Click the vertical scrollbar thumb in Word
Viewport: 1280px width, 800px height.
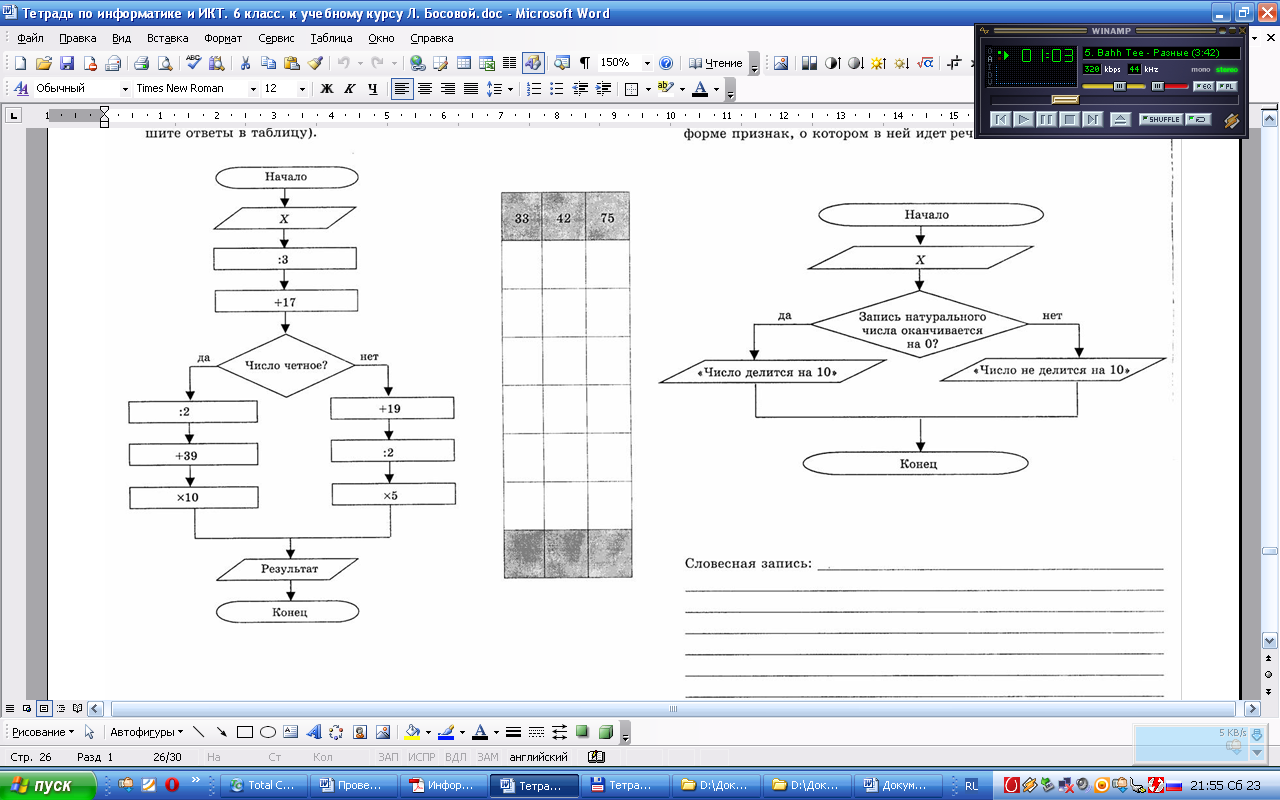tap(1270, 551)
